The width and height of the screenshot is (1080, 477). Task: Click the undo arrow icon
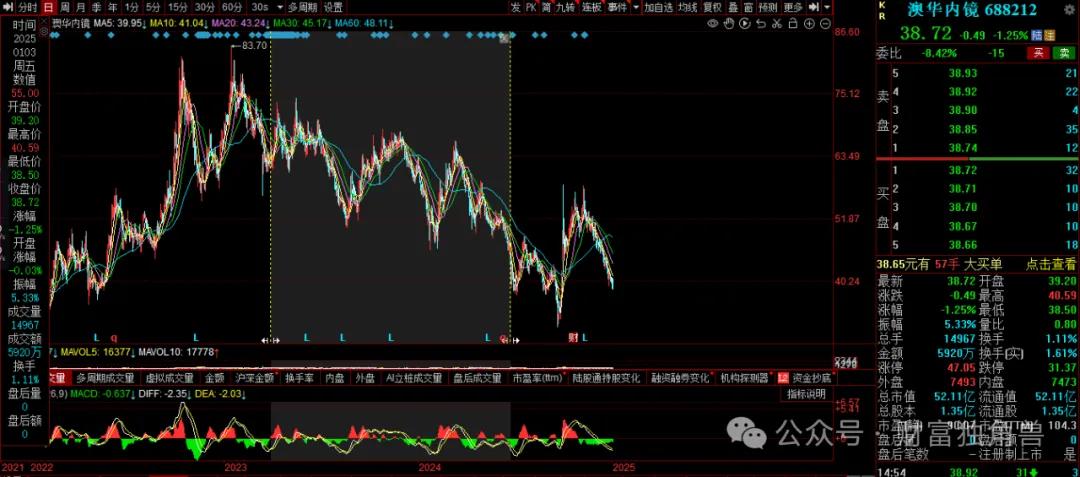coord(760,23)
